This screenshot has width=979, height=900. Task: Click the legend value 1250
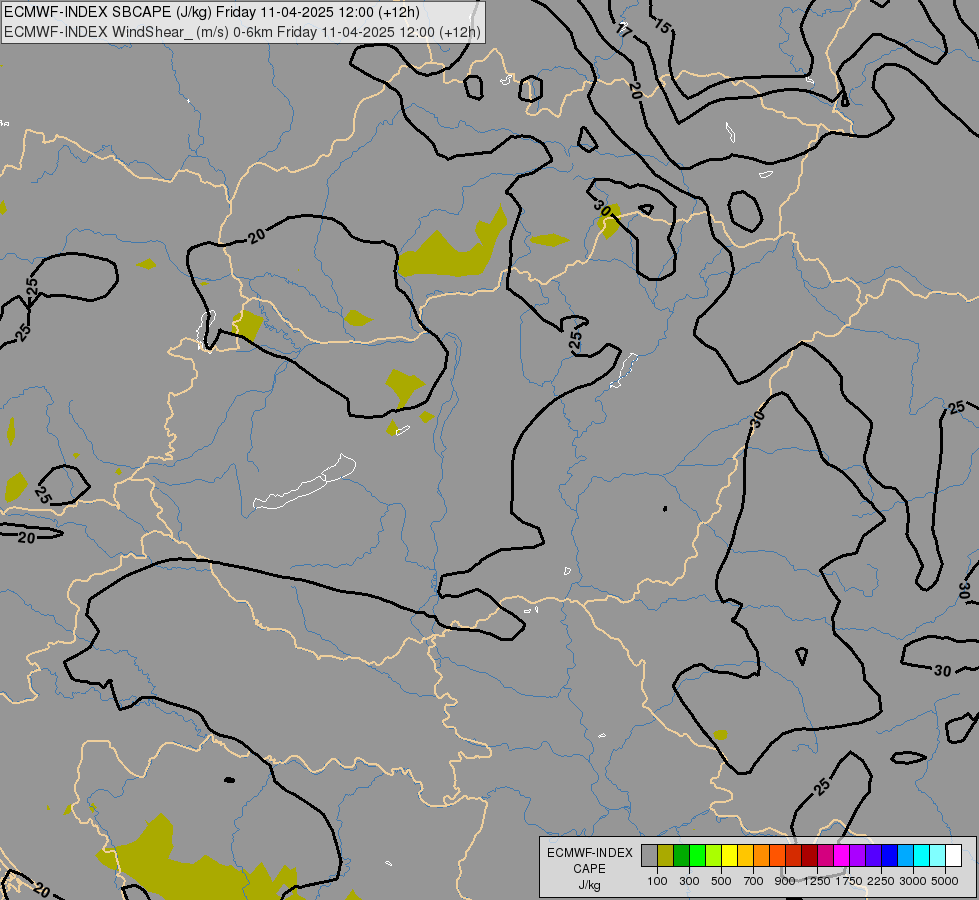tap(817, 881)
